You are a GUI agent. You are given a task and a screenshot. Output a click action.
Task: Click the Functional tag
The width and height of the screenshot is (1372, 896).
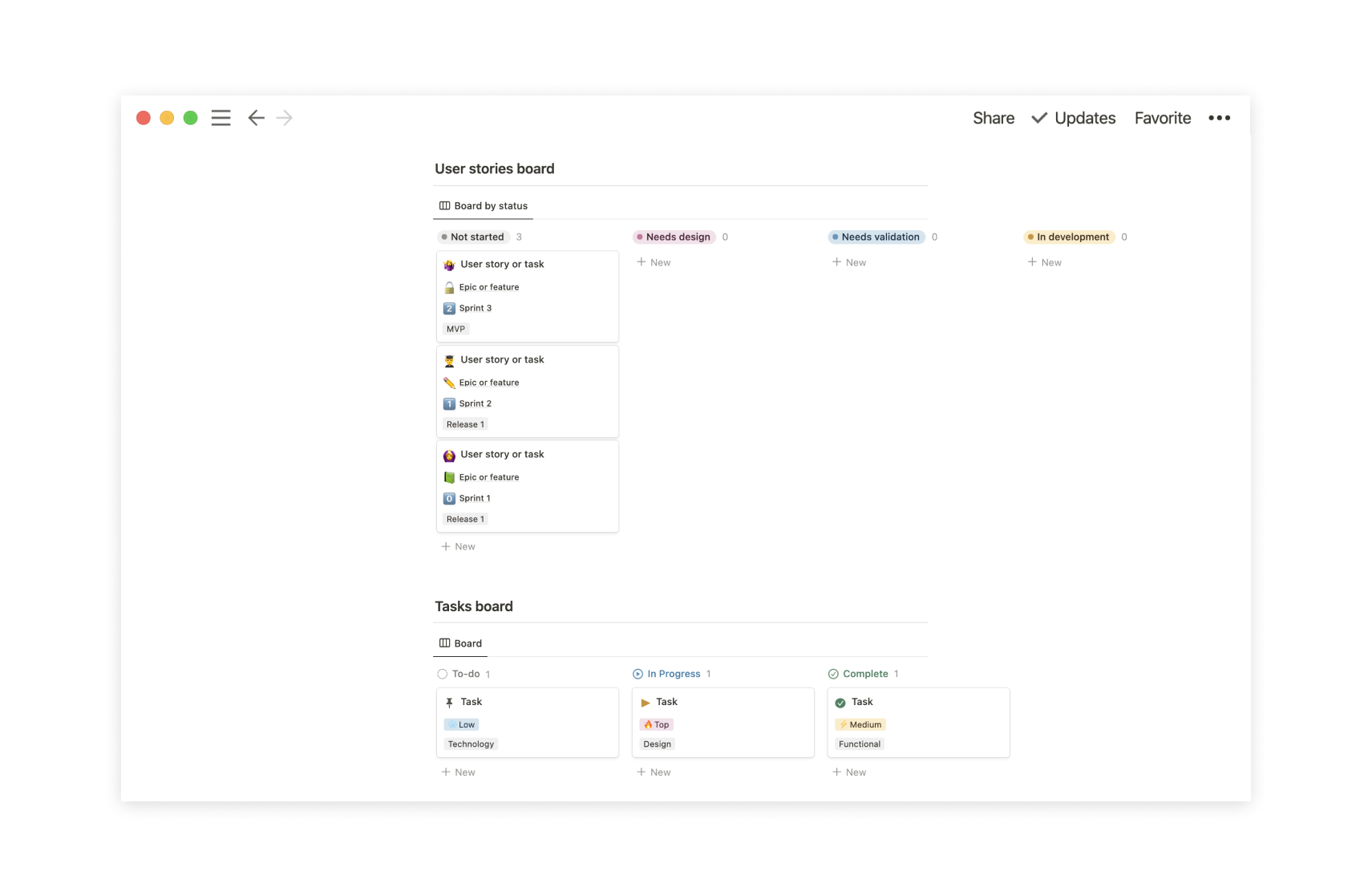click(x=860, y=744)
